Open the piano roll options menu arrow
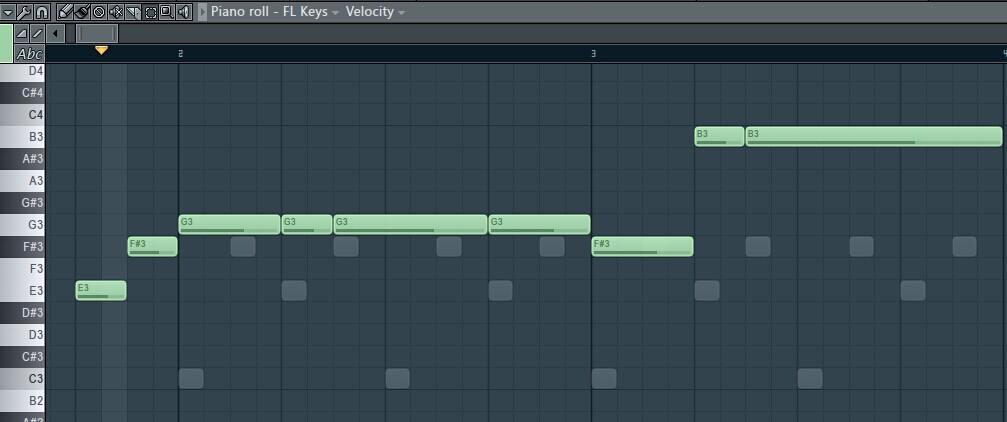Screen dimensions: 1007x422 (8, 12)
